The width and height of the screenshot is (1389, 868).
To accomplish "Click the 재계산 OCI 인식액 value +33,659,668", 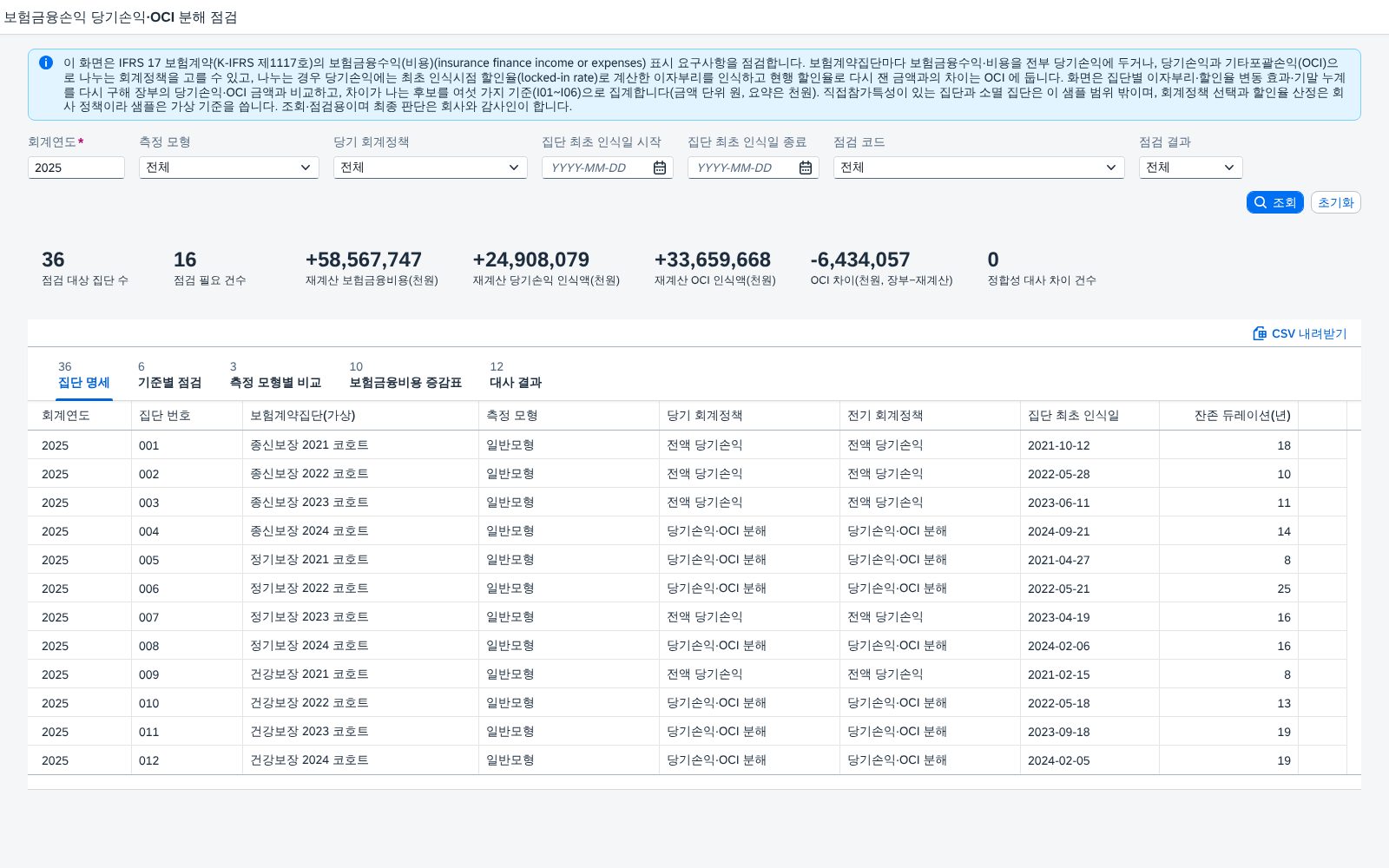I will [713, 260].
